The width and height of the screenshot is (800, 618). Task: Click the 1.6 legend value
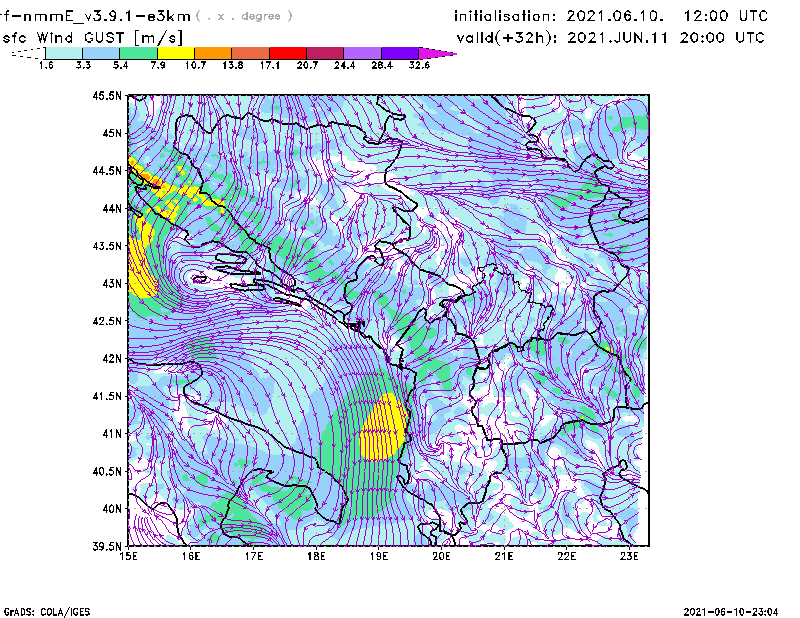point(46,65)
